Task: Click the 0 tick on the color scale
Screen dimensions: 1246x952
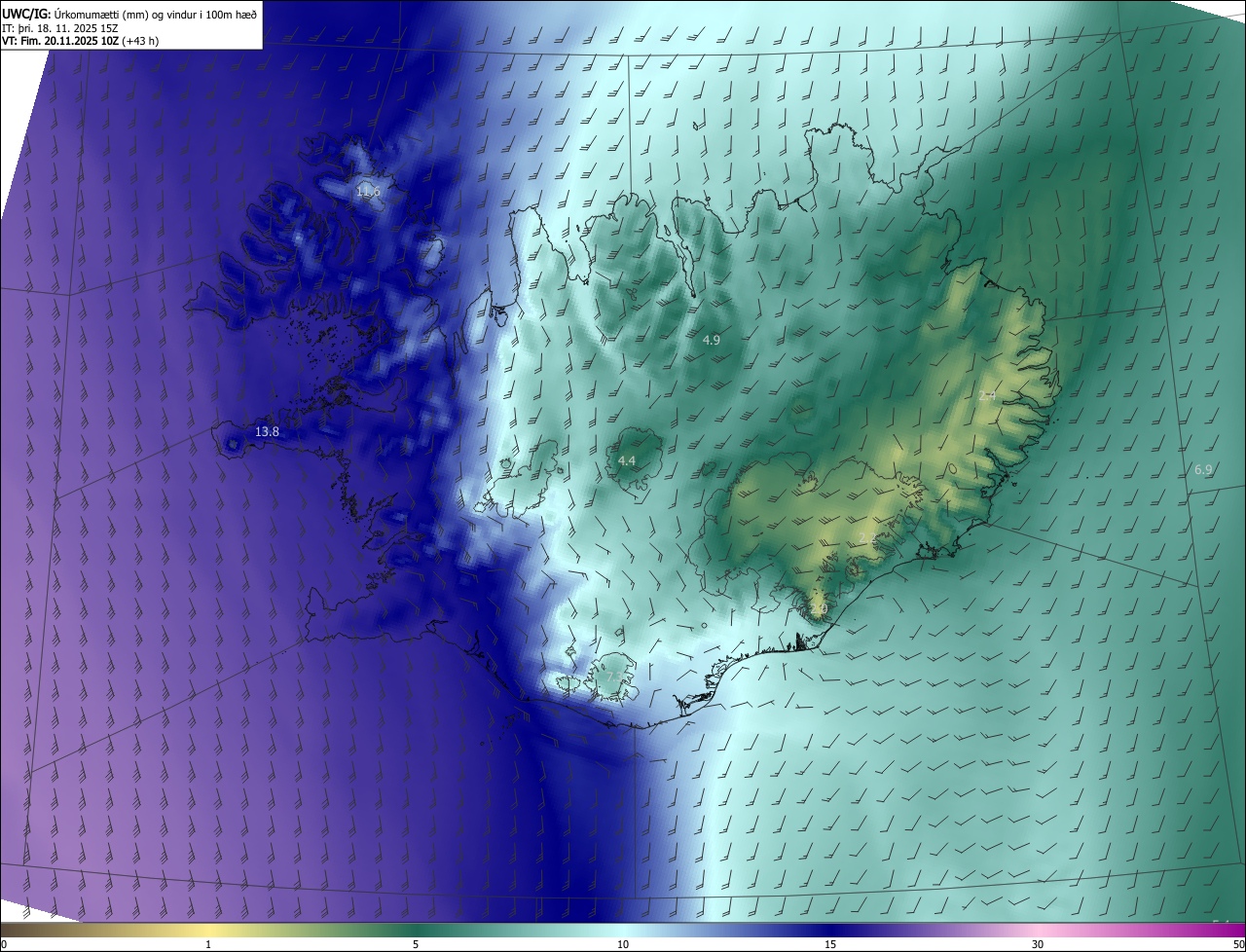Action: (x=4, y=944)
